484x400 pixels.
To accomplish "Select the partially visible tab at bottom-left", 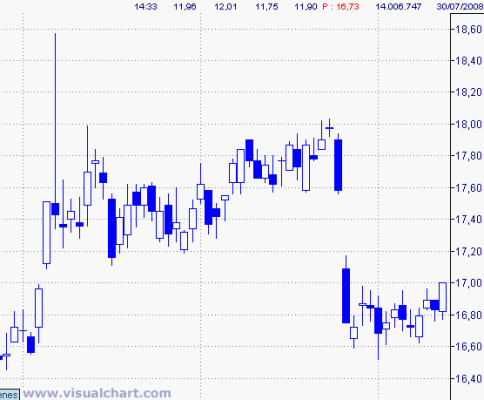I will [x=9, y=395].
